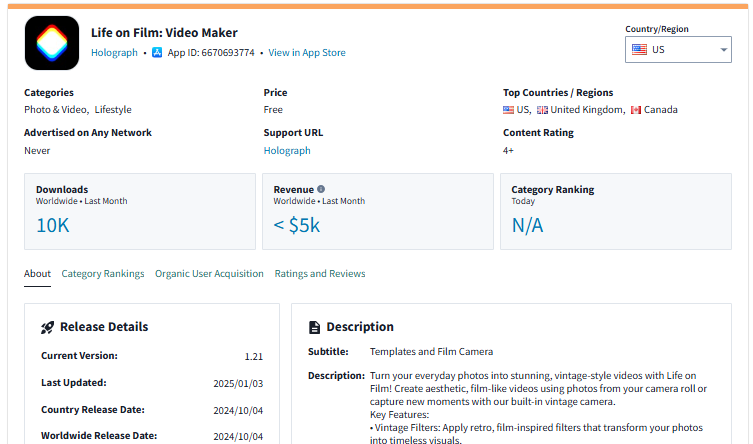Switch to the Category Rankings tab

tap(103, 274)
